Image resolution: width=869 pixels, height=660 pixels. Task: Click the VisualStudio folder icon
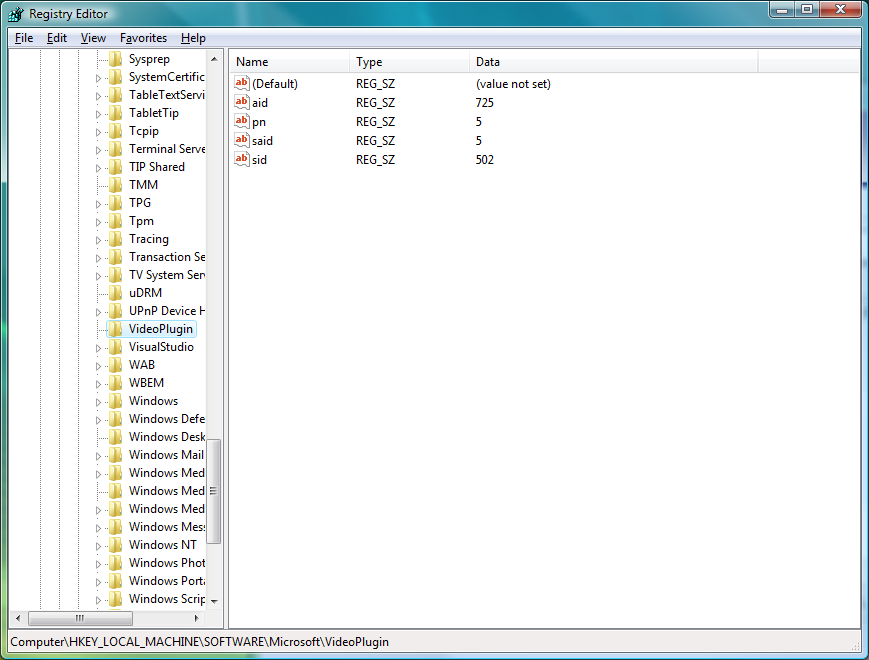point(115,347)
